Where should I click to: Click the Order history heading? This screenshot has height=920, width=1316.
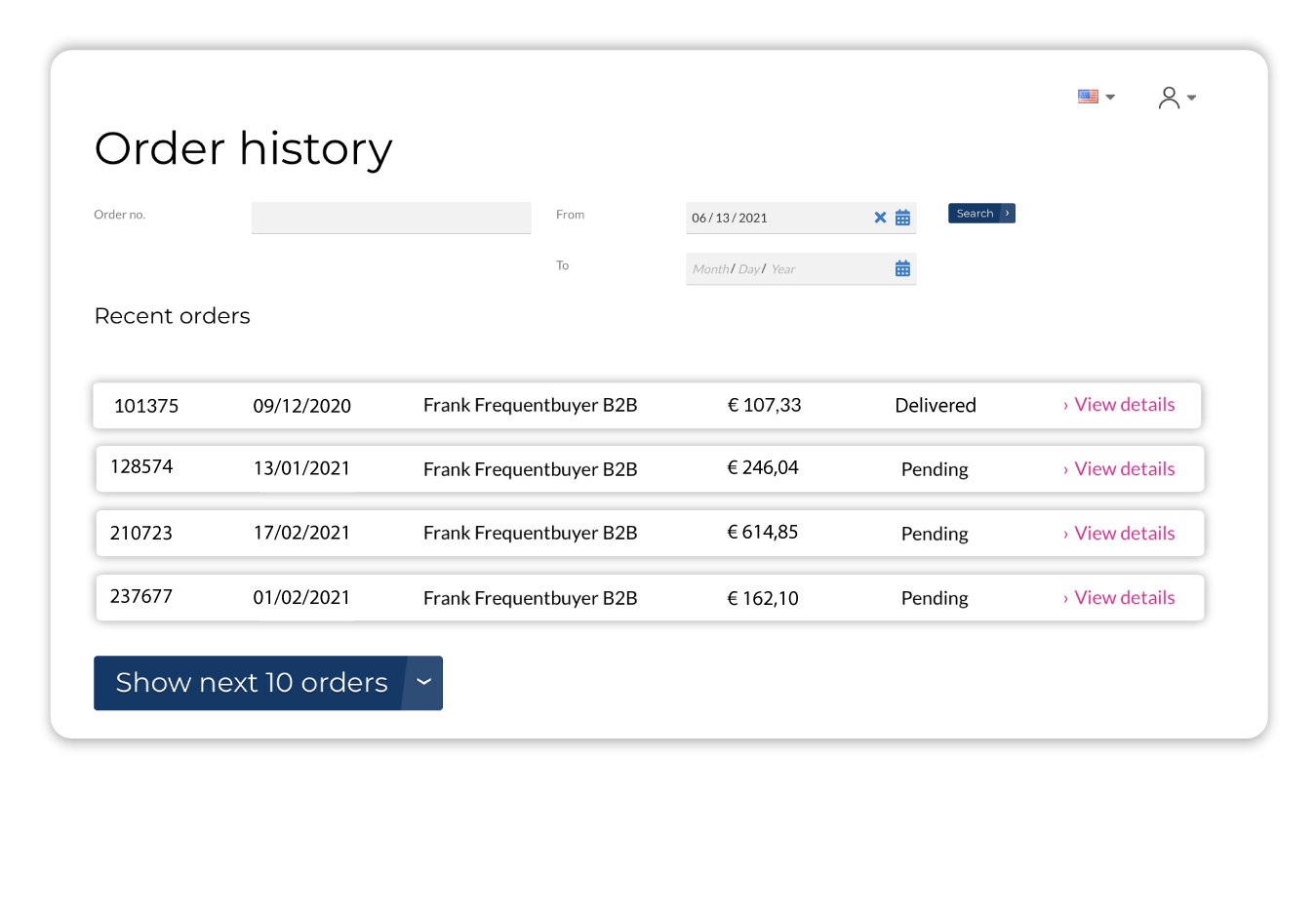coord(244,149)
